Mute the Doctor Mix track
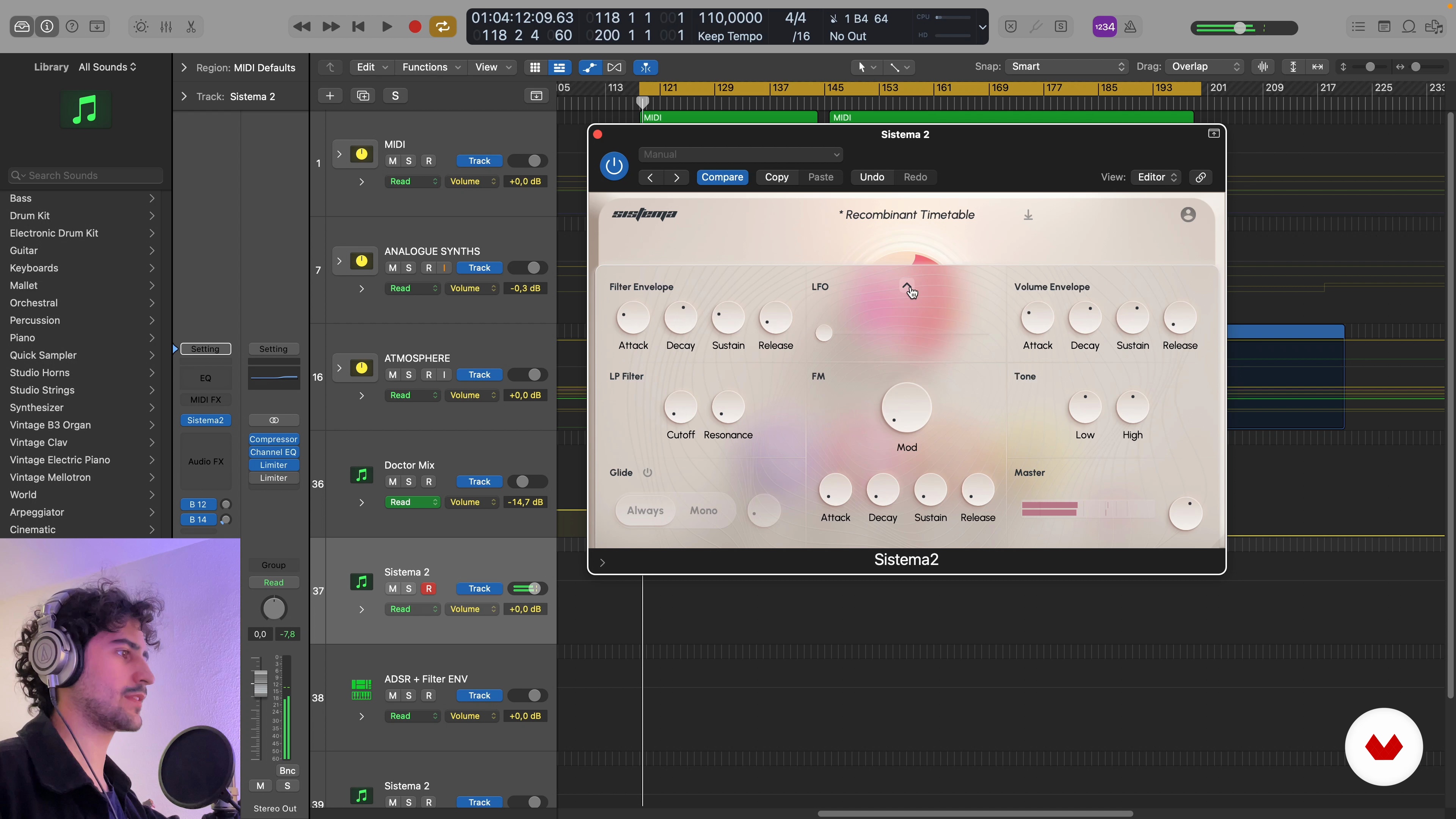Screen dimensions: 1456x819 [392, 482]
